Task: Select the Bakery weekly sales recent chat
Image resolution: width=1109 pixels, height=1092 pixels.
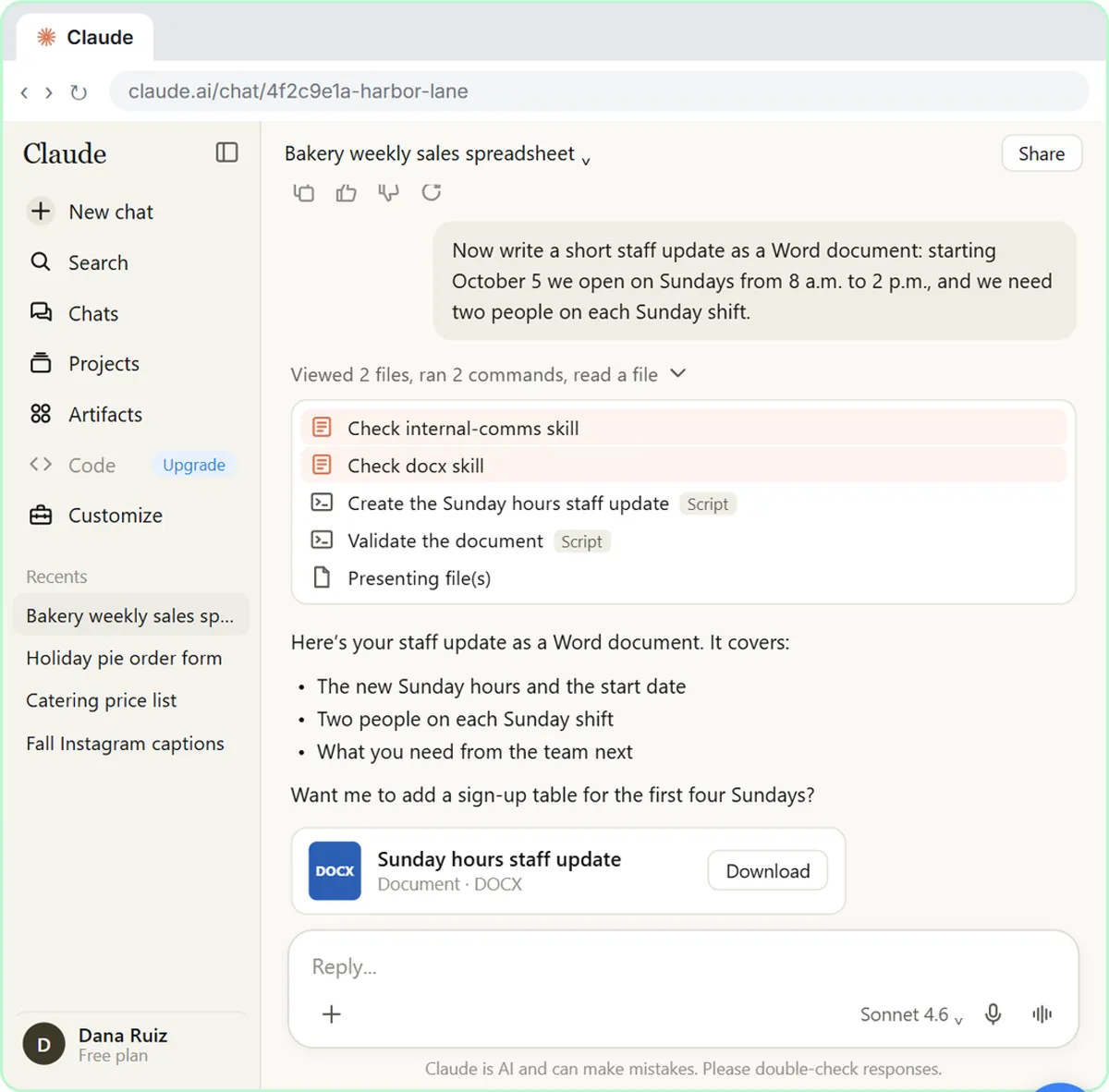Action: click(x=130, y=615)
